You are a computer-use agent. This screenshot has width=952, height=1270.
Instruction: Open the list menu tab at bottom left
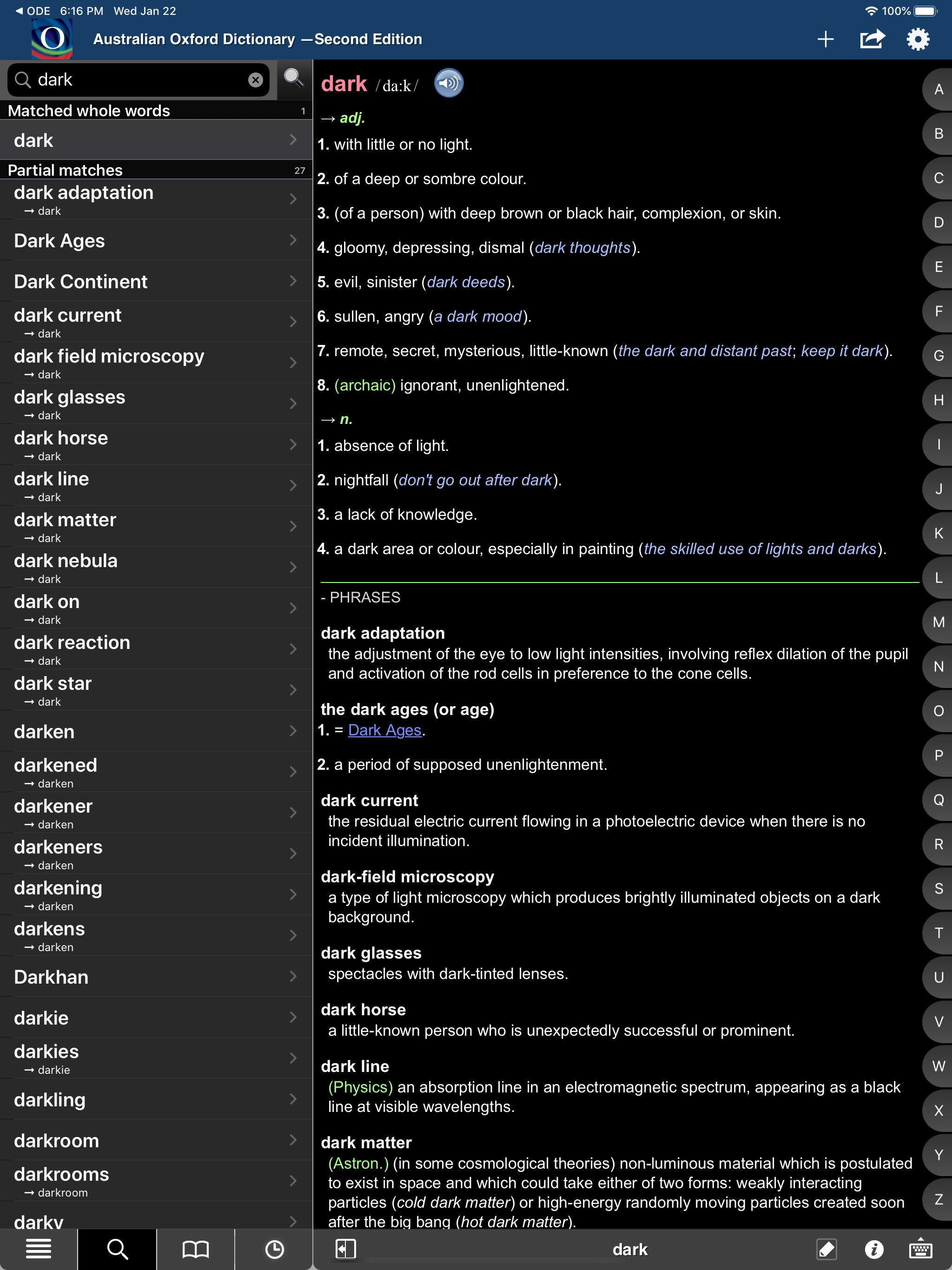tap(39, 1249)
